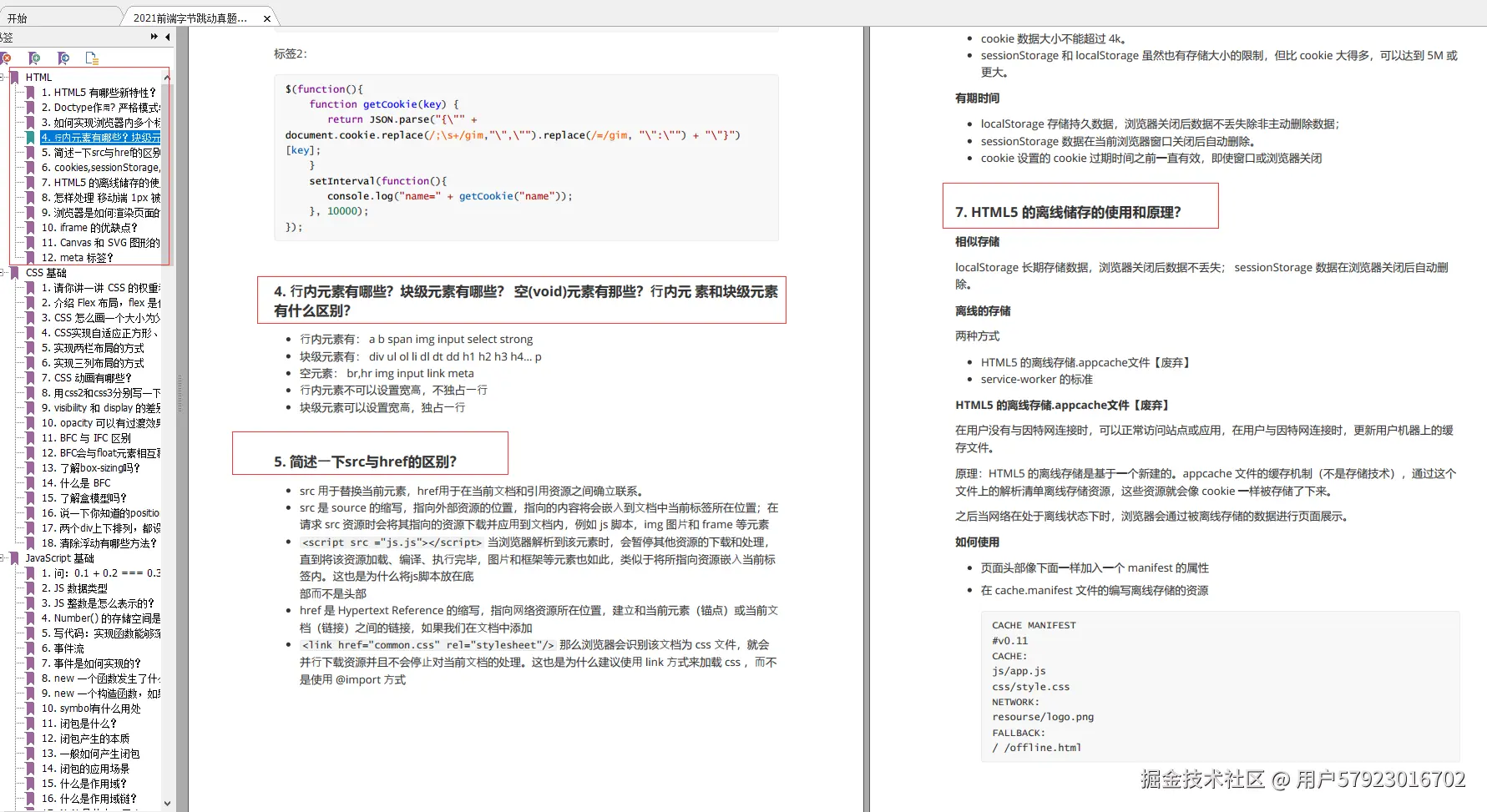Click the bookmark icon beside '11. BFC 与 IFC 区别'

tap(31, 438)
